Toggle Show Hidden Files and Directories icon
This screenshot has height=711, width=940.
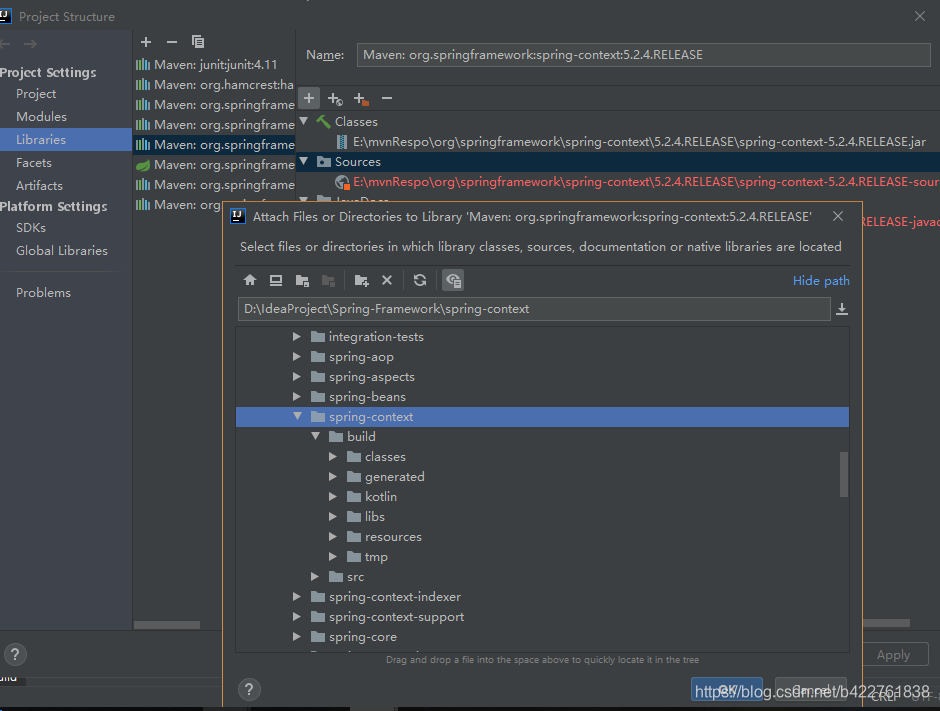(x=453, y=280)
